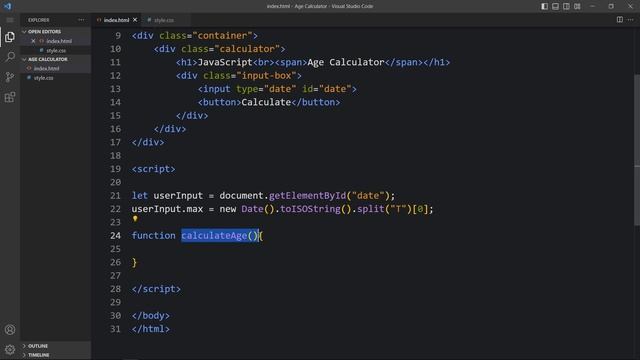Switch to the style.css tab
The width and height of the screenshot is (640, 360).
pos(164,20)
